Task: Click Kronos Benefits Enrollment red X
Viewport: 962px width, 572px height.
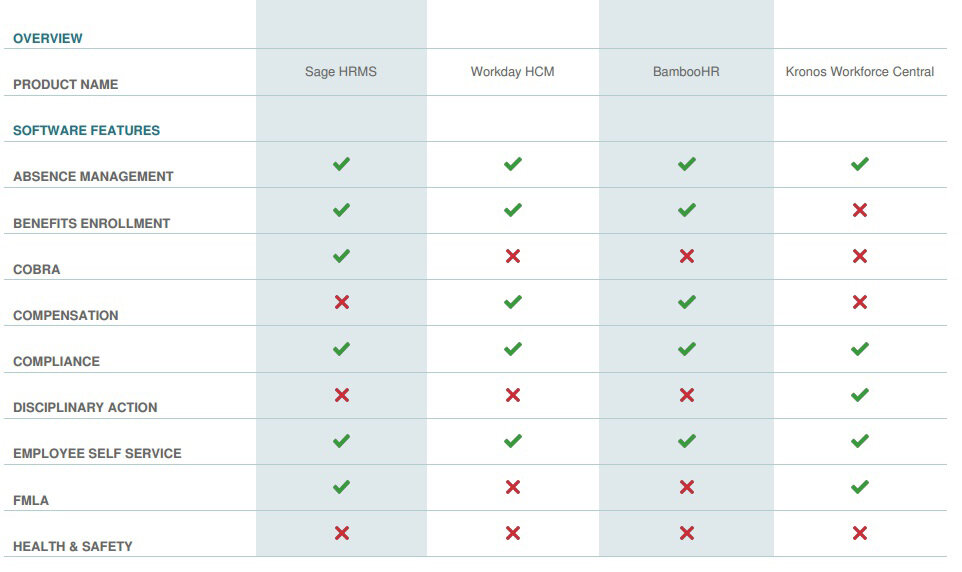Action: click(859, 210)
